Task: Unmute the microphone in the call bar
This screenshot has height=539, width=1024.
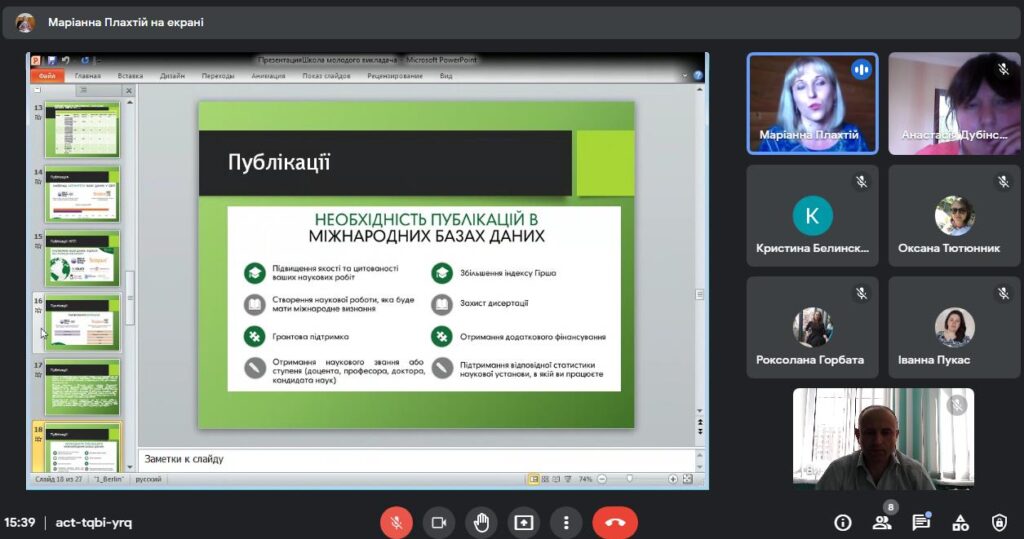Action: [397, 522]
